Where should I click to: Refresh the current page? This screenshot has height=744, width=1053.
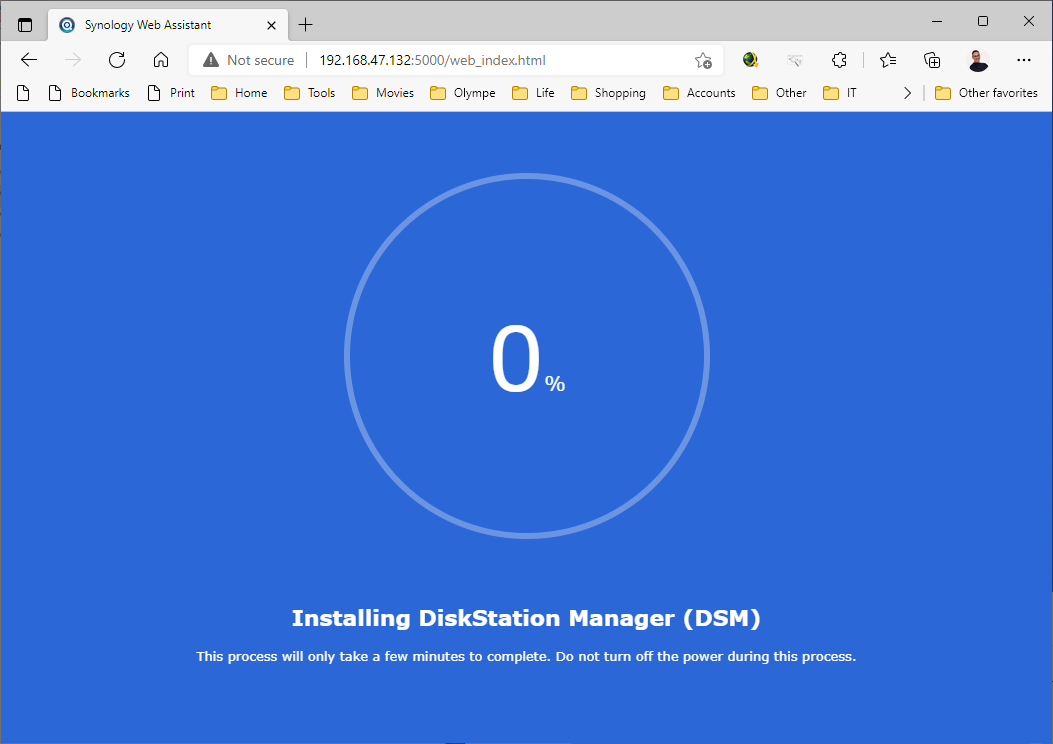tap(117, 60)
